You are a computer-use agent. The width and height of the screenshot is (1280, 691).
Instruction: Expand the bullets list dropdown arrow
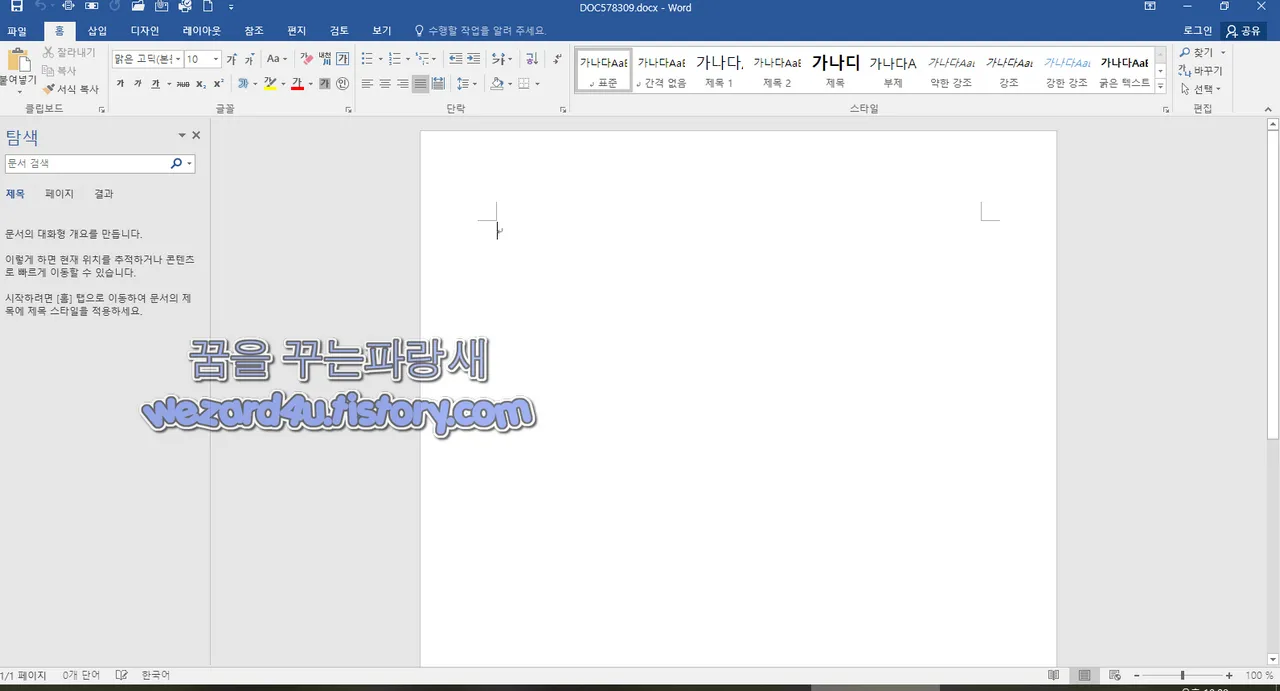(381, 59)
